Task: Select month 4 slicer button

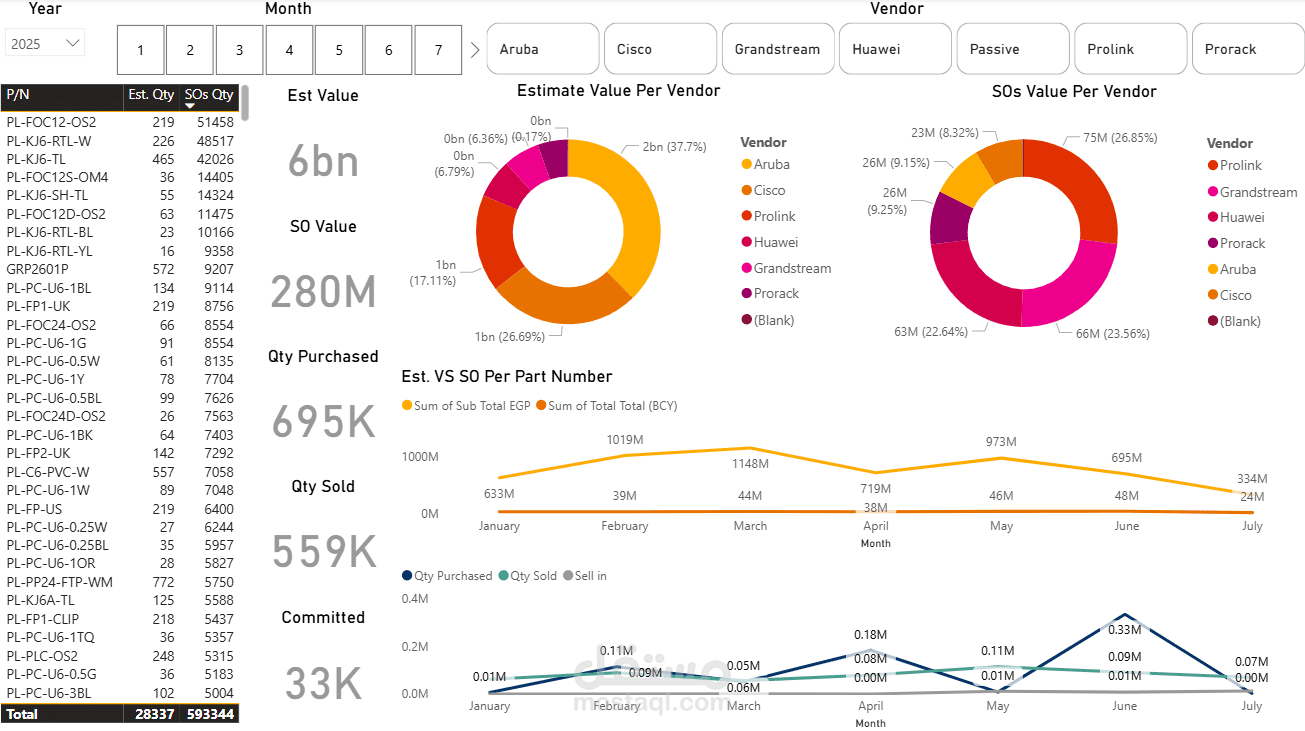Action: [x=290, y=50]
